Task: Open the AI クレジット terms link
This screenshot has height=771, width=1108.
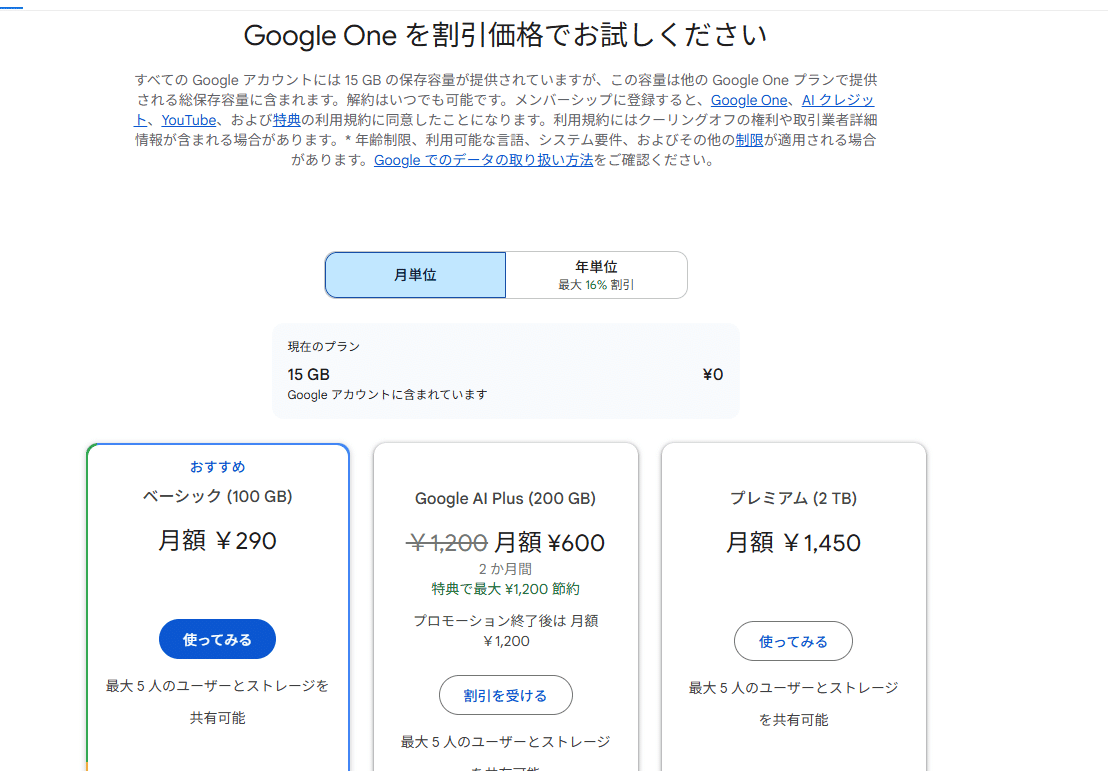Action: tap(837, 100)
